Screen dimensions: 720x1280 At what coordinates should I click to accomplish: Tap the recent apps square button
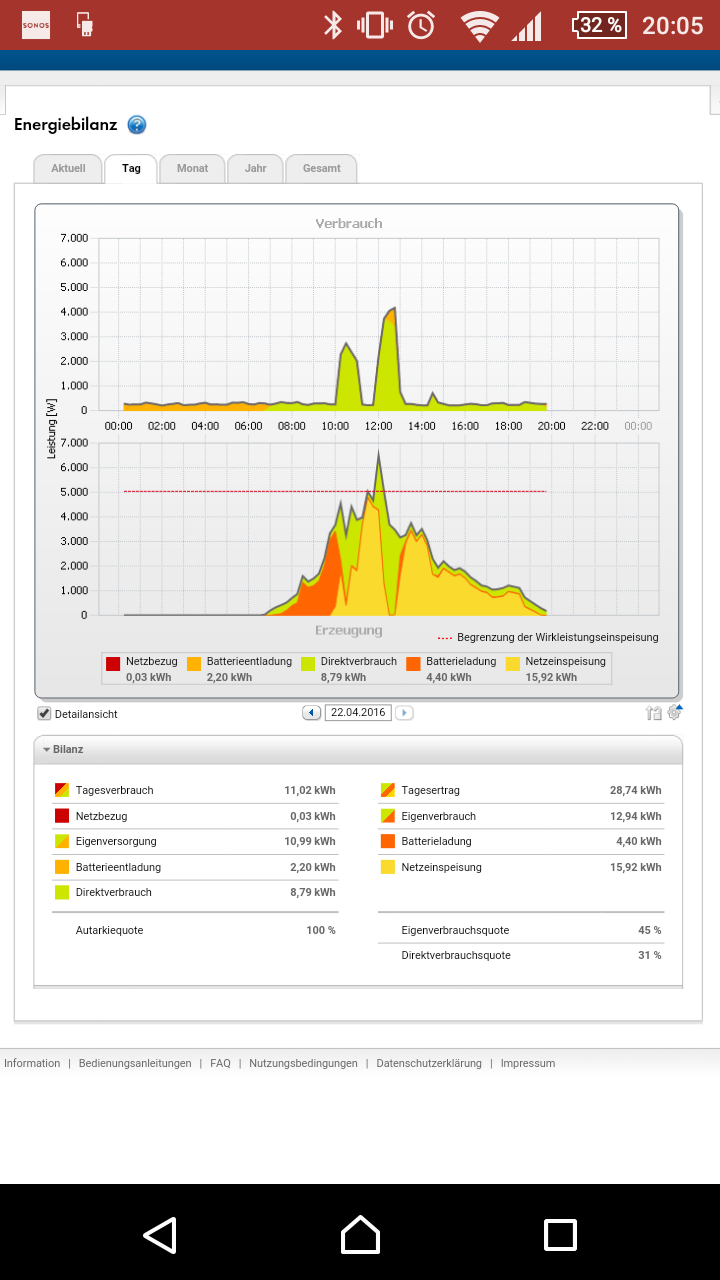(560, 1235)
